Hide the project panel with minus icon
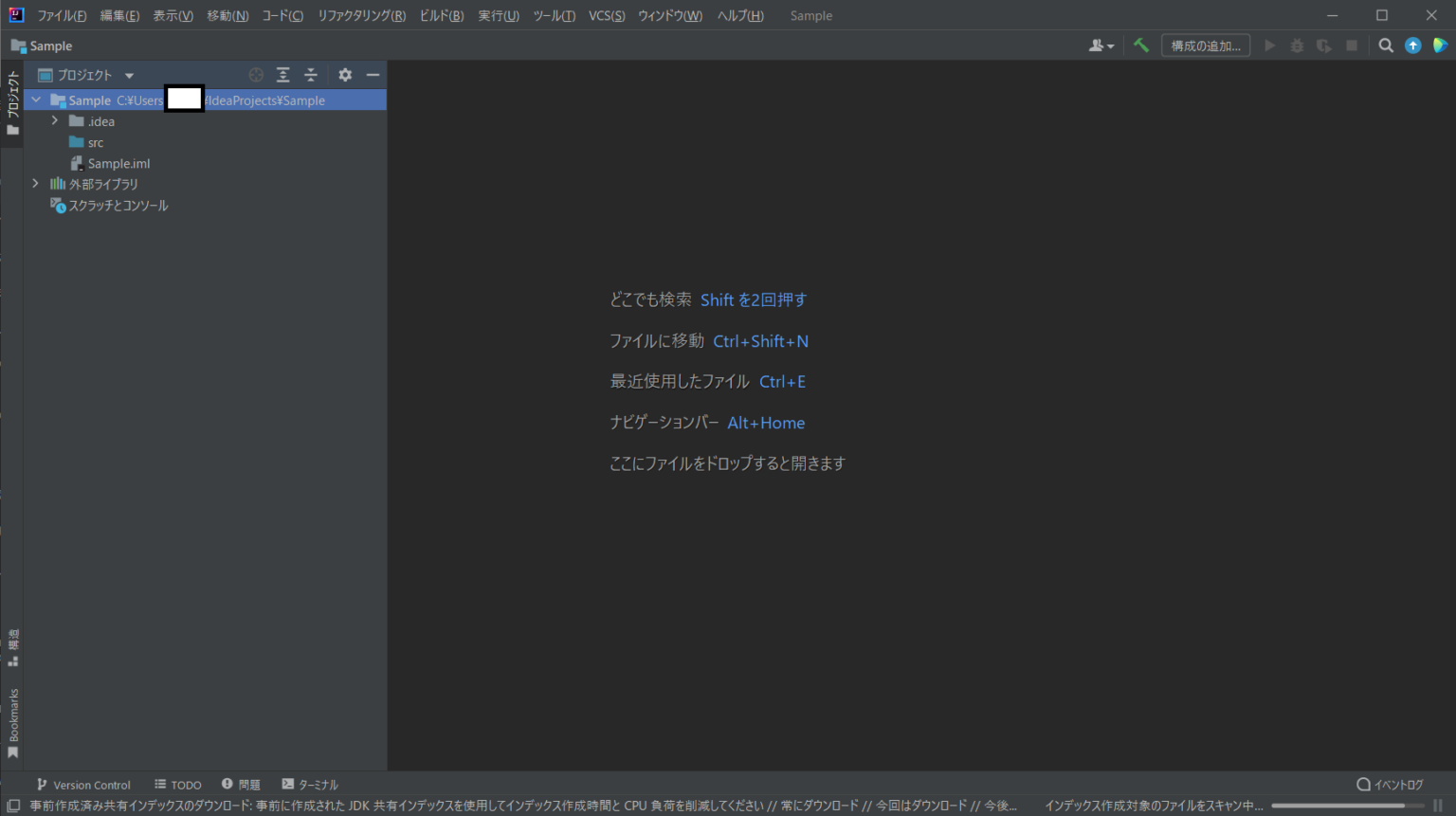The height and width of the screenshot is (816, 1456). click(x=373, y=74)
